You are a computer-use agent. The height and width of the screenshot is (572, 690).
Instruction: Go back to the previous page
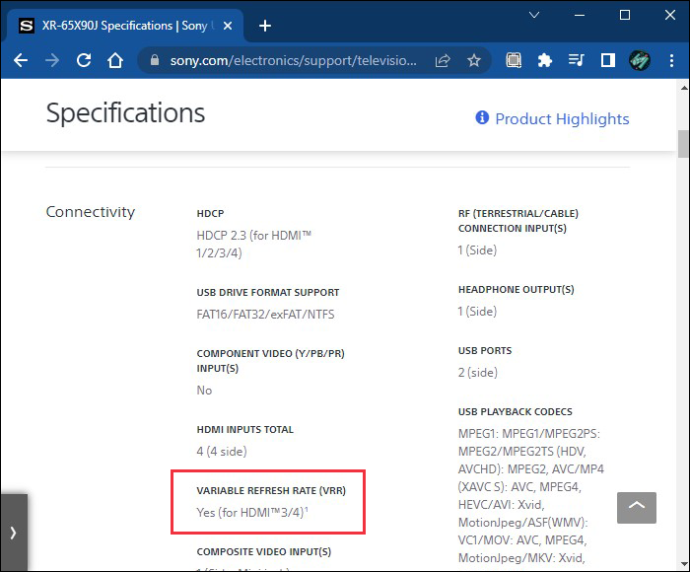(21, 60)
